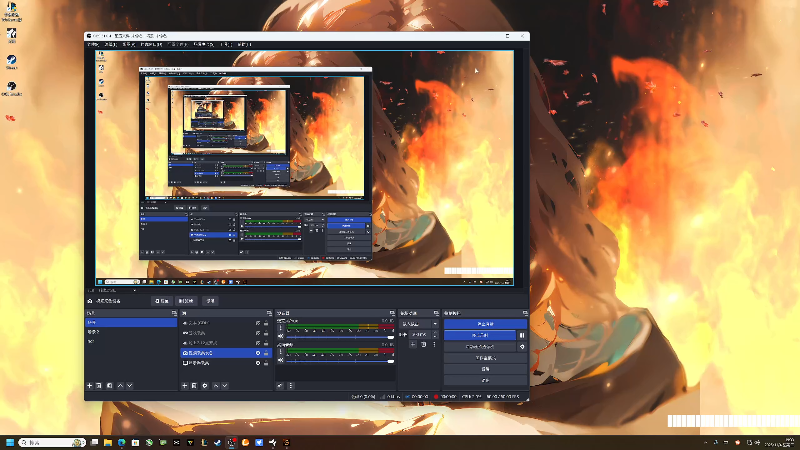Open the View menu in OBS
The height and width of the screenshot is (450, 800).
(129, 44)
